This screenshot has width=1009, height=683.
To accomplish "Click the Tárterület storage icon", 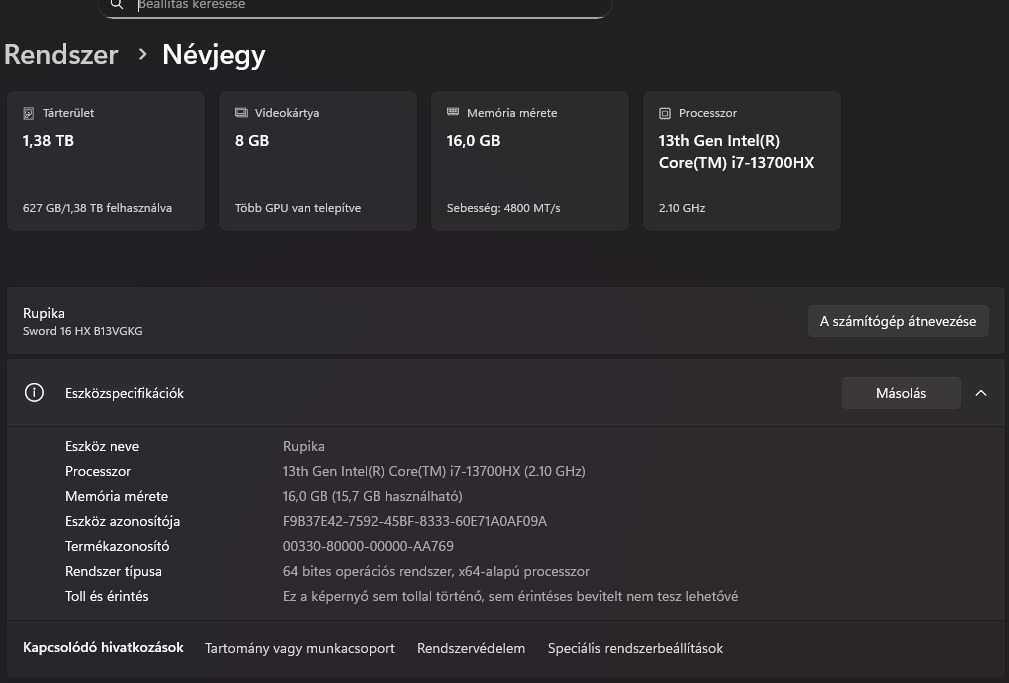I will pos(29,113).
